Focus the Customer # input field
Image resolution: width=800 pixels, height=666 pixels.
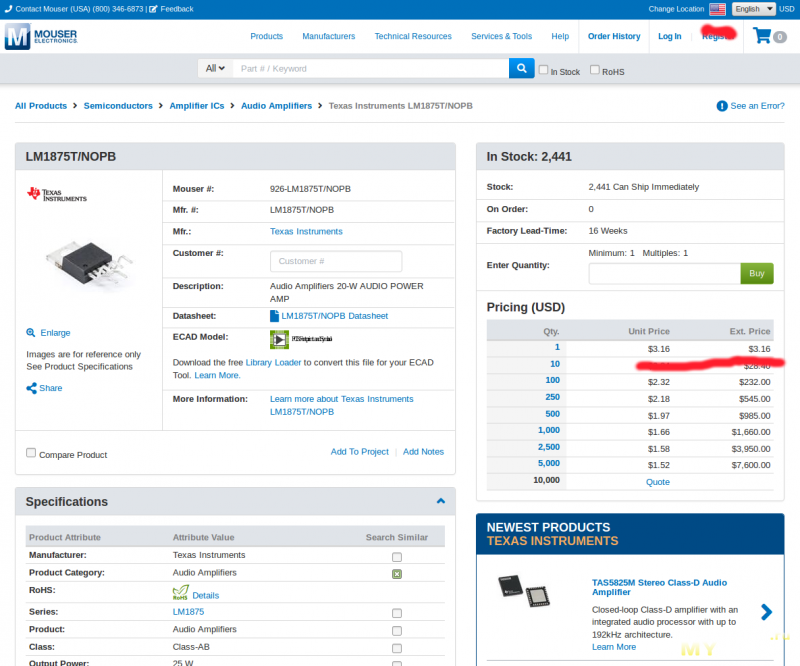[x=336, y=261]
